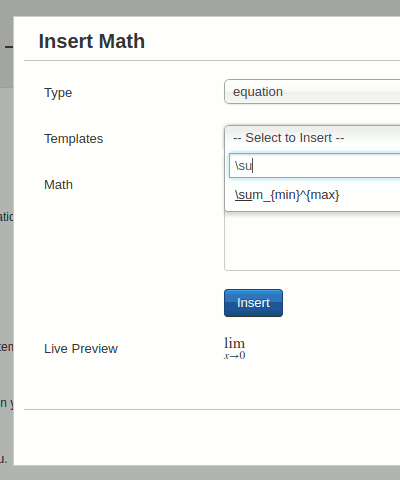Screen dimensions: 400x480
Task: Click the empty dialog footer below the divider
Action: pos(212,437)
